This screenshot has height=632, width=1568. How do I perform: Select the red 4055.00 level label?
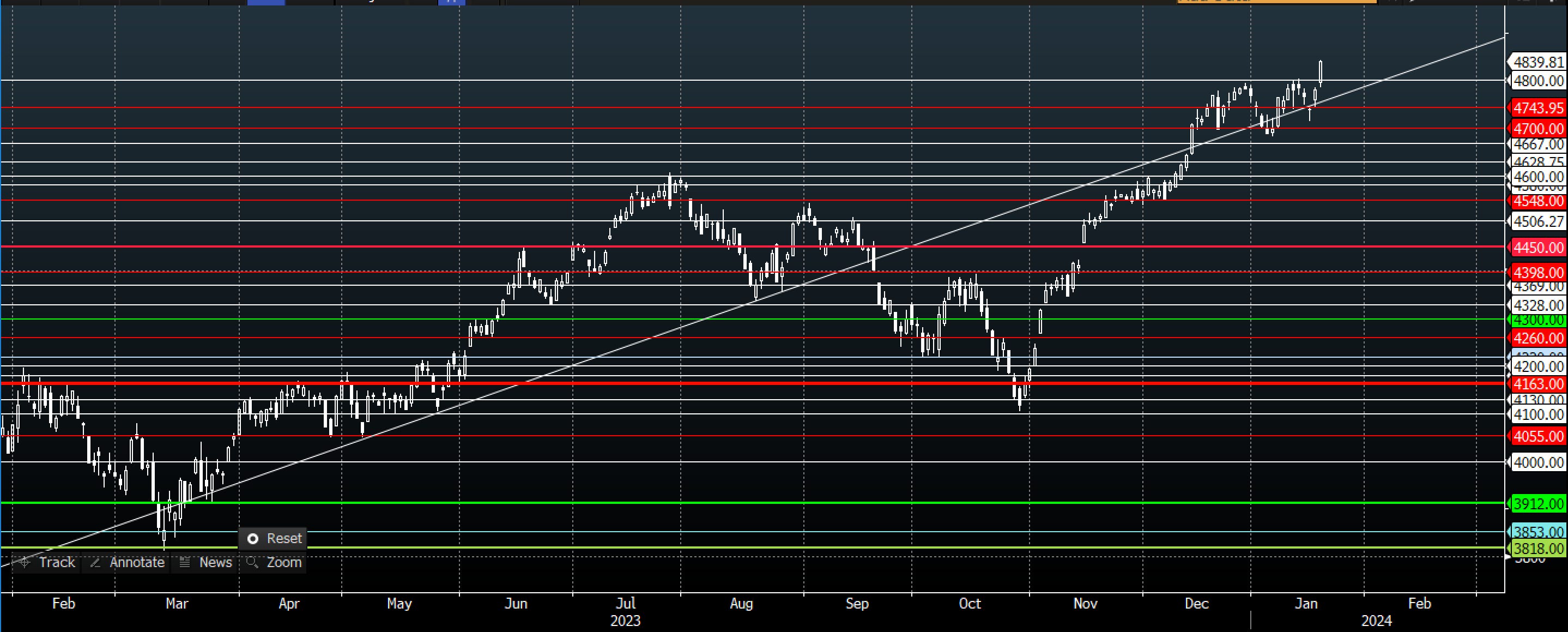point(1537,436)
